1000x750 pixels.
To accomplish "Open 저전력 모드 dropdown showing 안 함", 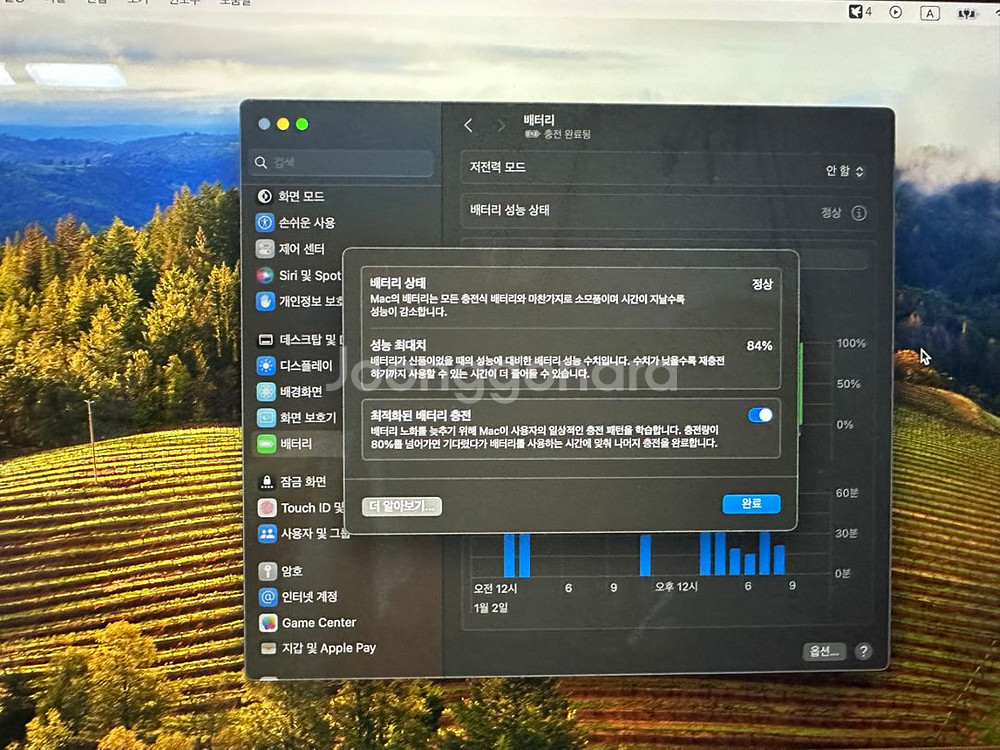I will click(844, 171).
